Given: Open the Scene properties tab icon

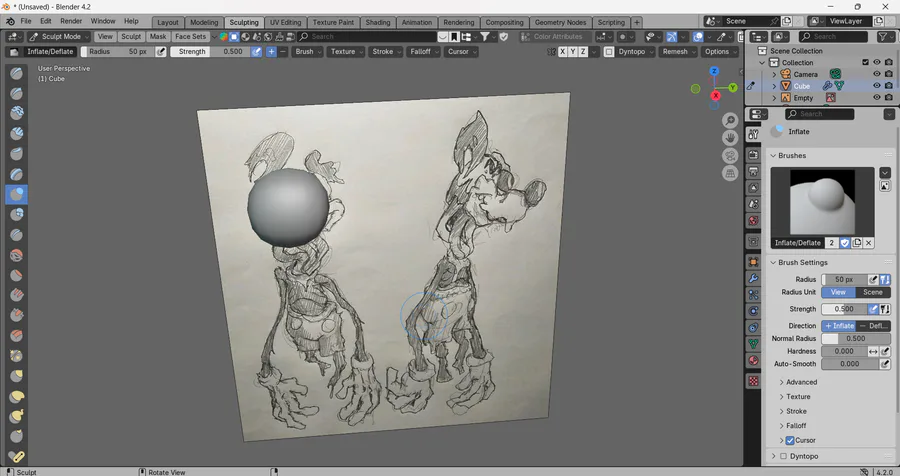Looking at the screenshot, I should tap(754, 204).
